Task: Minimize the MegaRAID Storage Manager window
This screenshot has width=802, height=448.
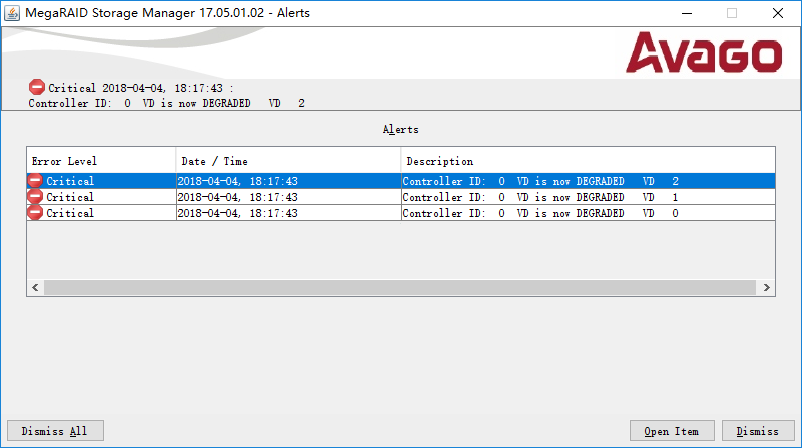Action: [685, 13]
